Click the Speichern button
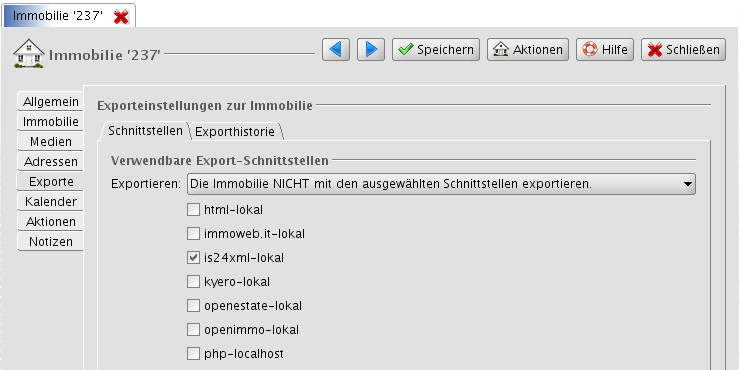 tap(436, 50)
